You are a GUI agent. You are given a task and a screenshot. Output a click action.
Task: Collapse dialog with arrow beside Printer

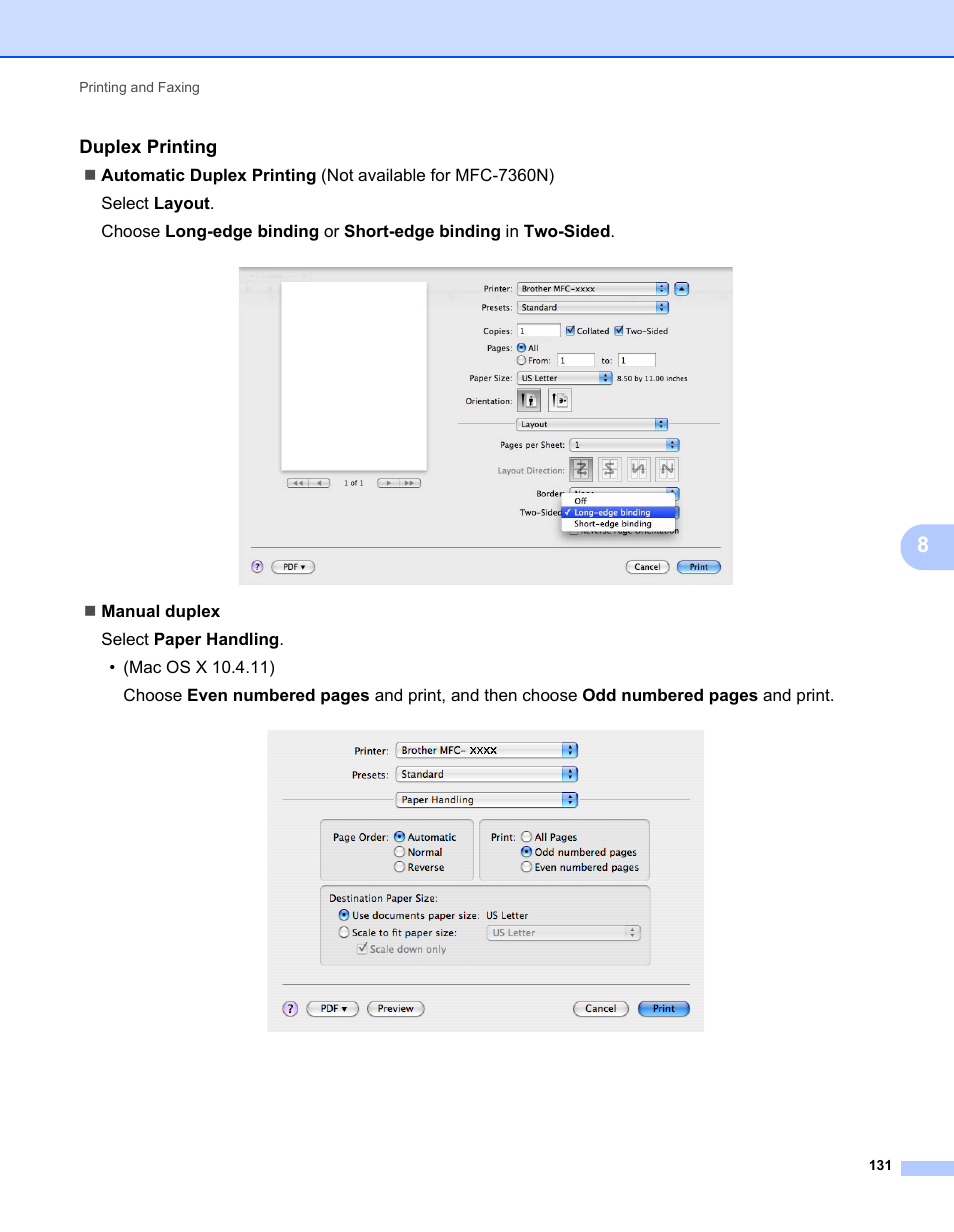coord(681,288)
